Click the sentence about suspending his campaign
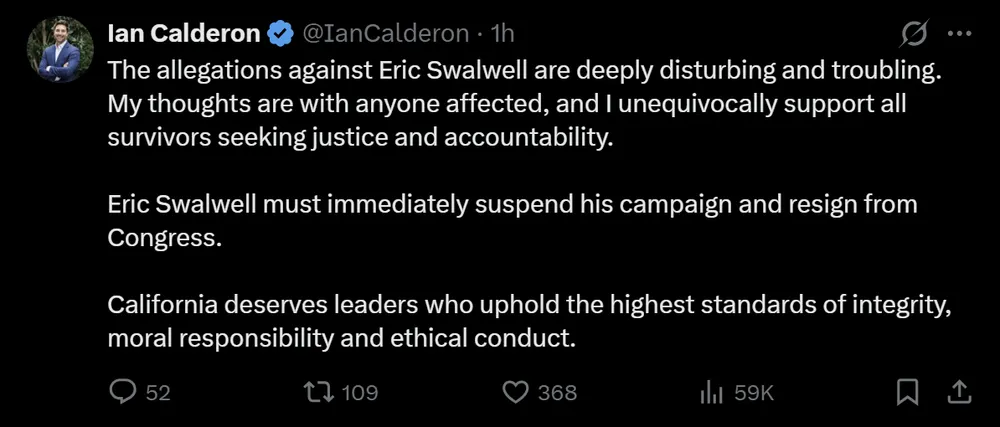Viewport: 1000px width, 427px height. [512, 220]
